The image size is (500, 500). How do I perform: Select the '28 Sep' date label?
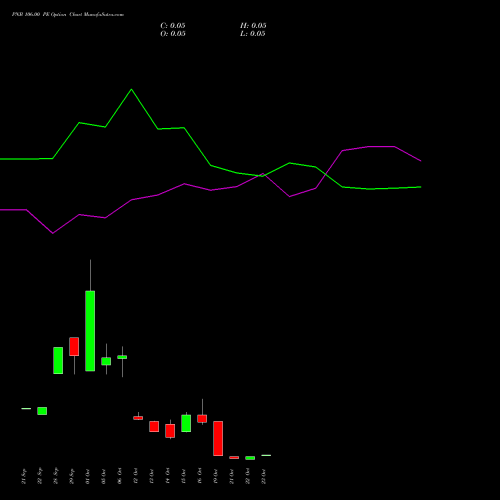pos(56,476)
